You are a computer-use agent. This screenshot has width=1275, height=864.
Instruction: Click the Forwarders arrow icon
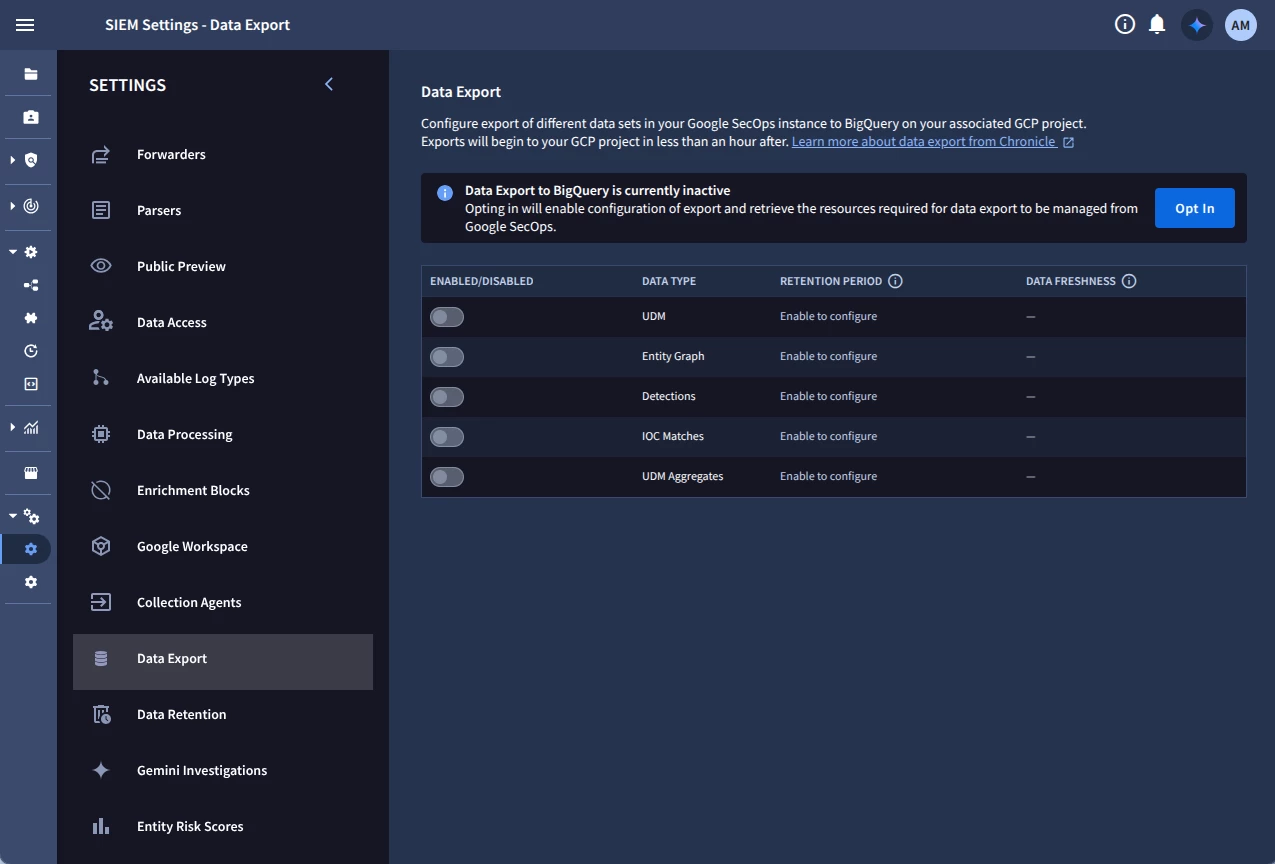101,155
